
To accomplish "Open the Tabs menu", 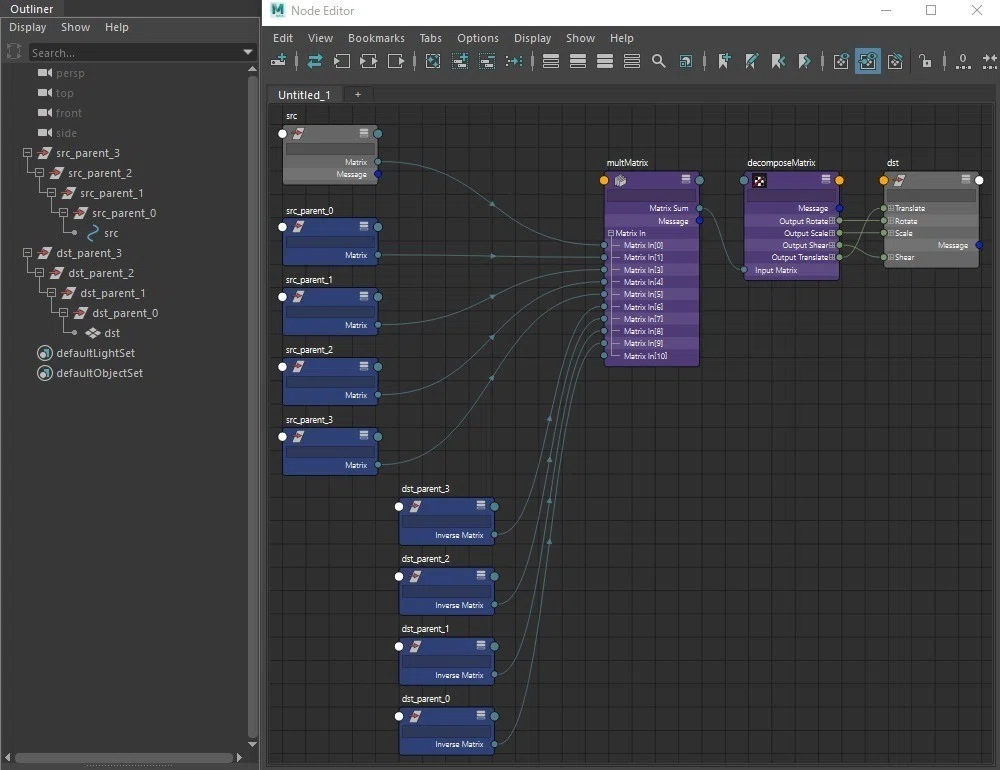I will click(430, 38).
